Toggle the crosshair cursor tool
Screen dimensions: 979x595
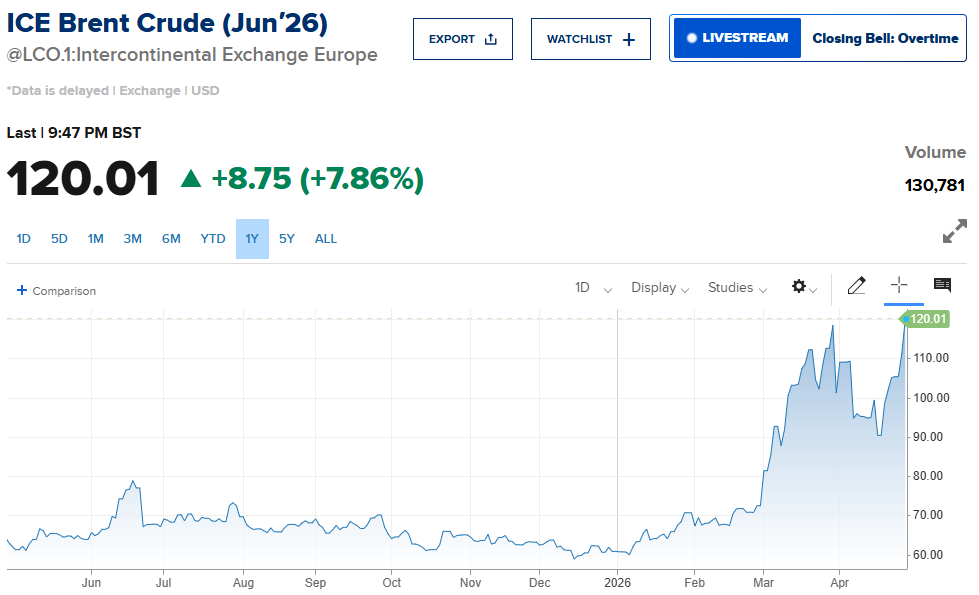point(899,285)
